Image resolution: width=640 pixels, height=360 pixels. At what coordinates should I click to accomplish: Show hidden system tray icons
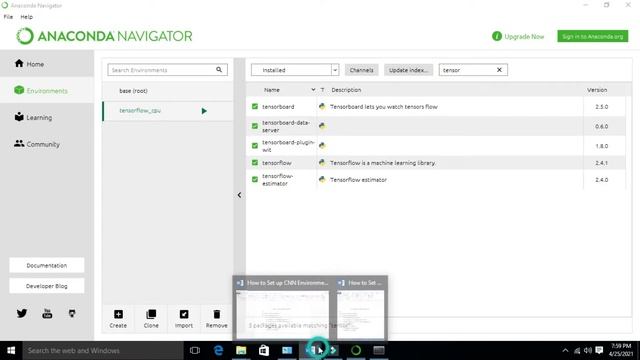[x=565, y=351]
